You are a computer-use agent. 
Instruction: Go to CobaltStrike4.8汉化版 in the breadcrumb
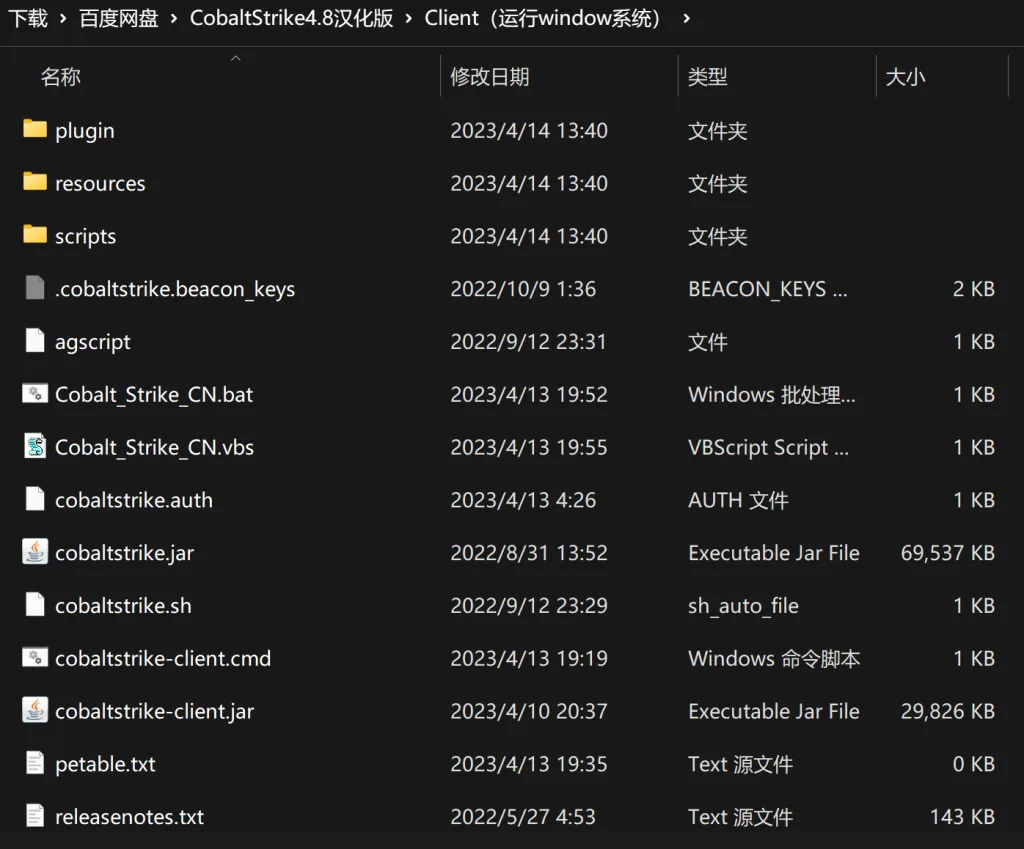tap(291, 18)
